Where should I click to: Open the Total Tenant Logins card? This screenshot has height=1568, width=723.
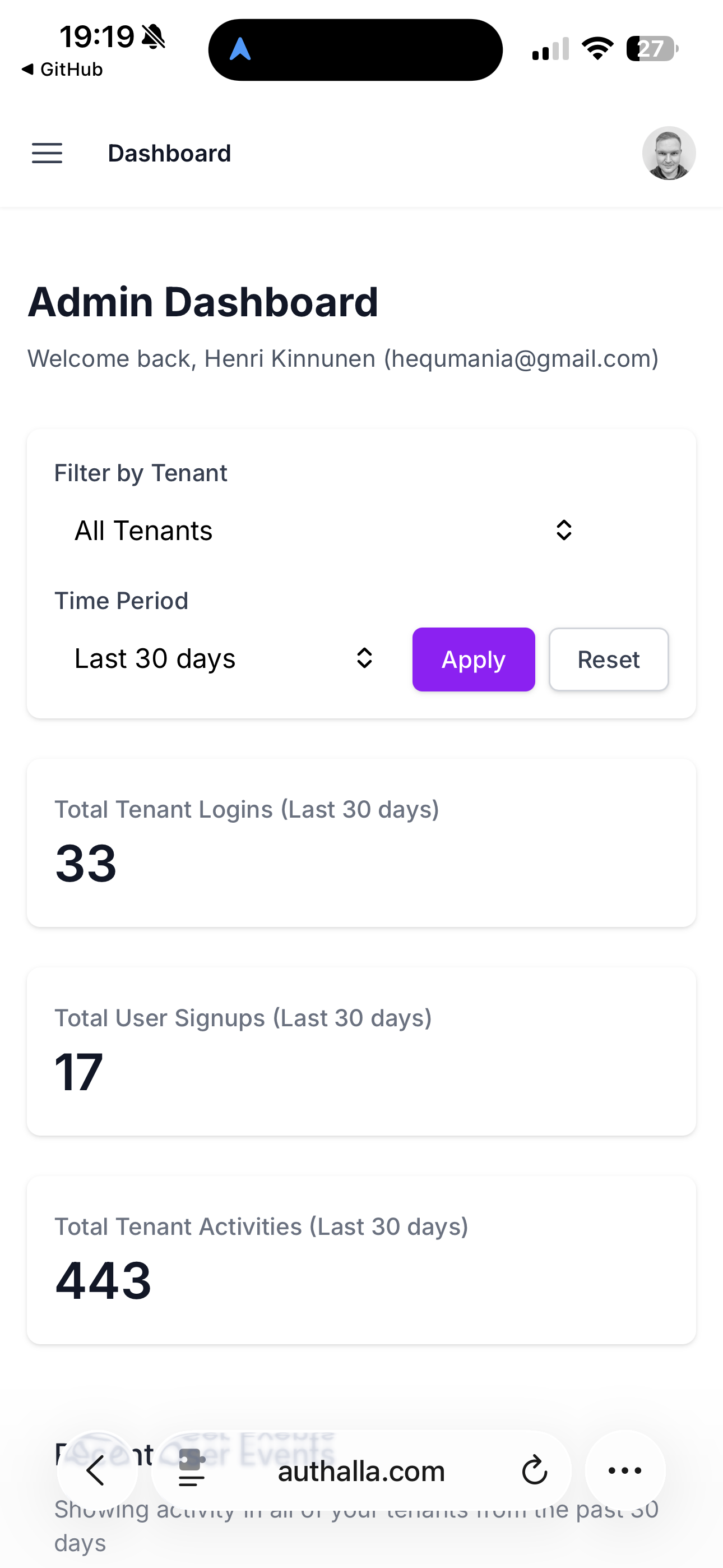[x=361, y=842]
